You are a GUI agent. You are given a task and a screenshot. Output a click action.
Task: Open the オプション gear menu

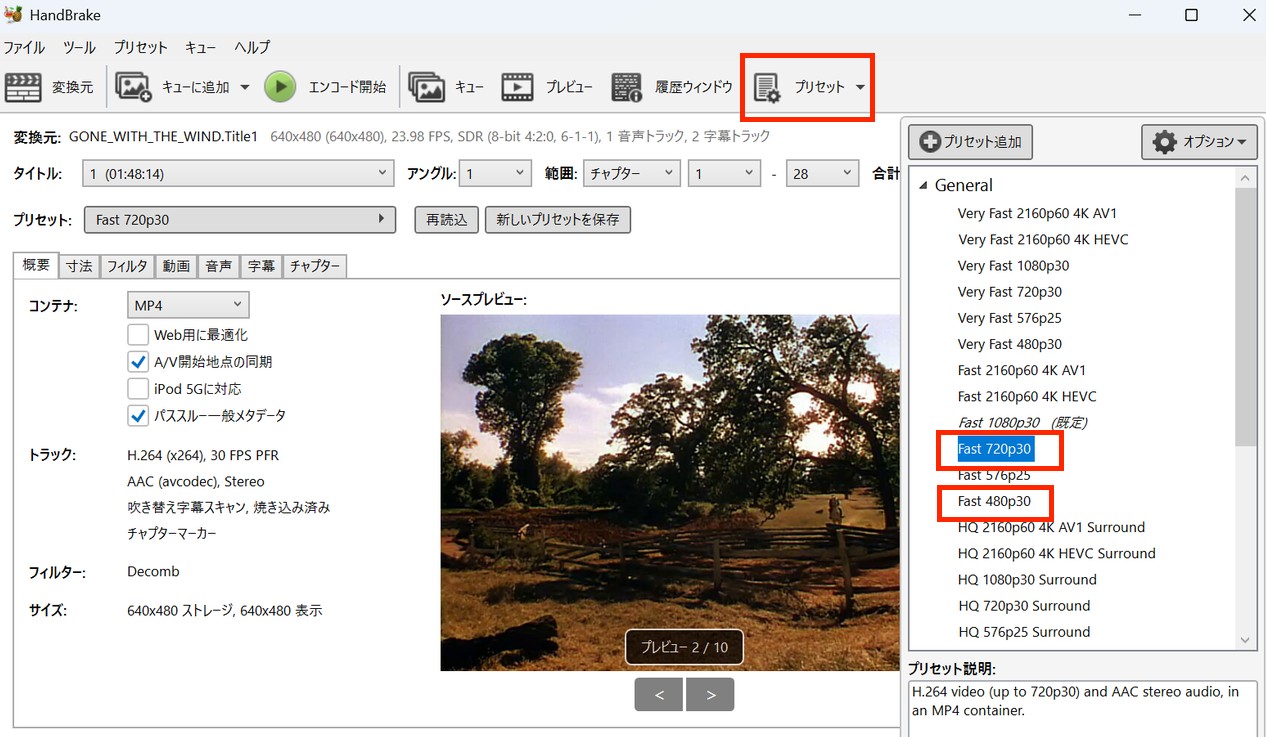pos(1199,142)
